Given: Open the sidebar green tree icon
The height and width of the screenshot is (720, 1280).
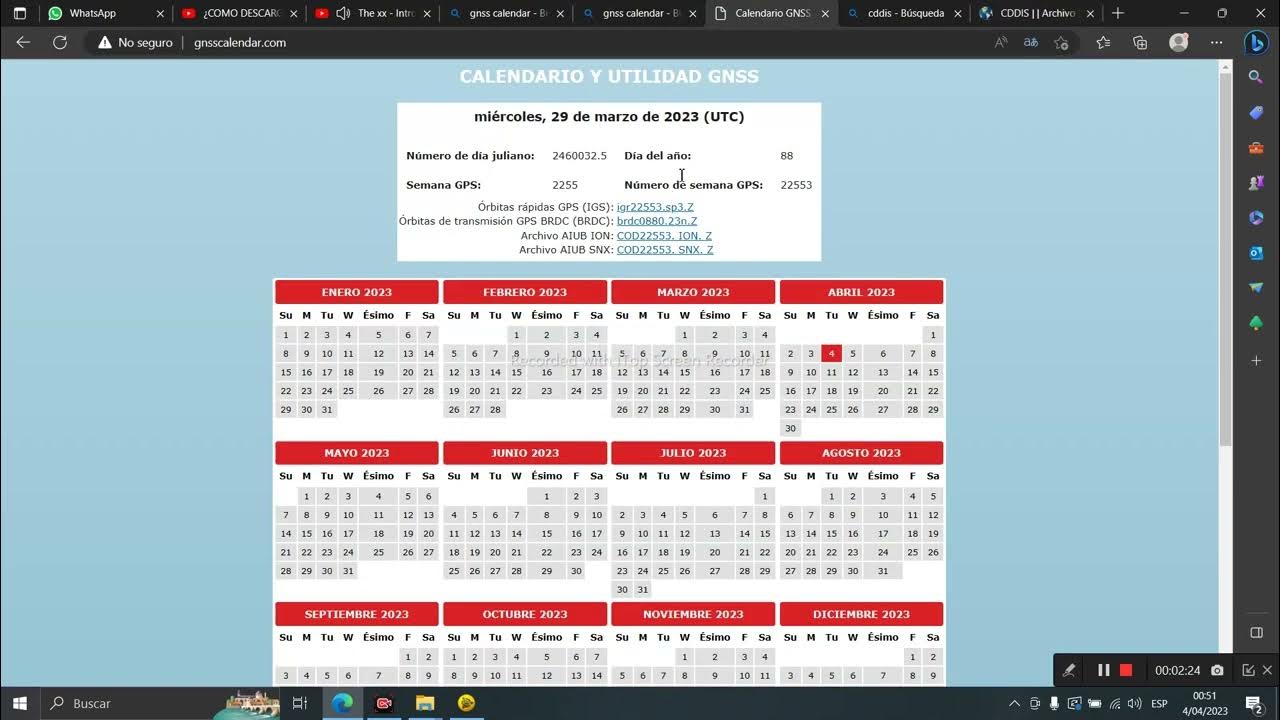Looking at the screenshot, I should coord(1256,323).
